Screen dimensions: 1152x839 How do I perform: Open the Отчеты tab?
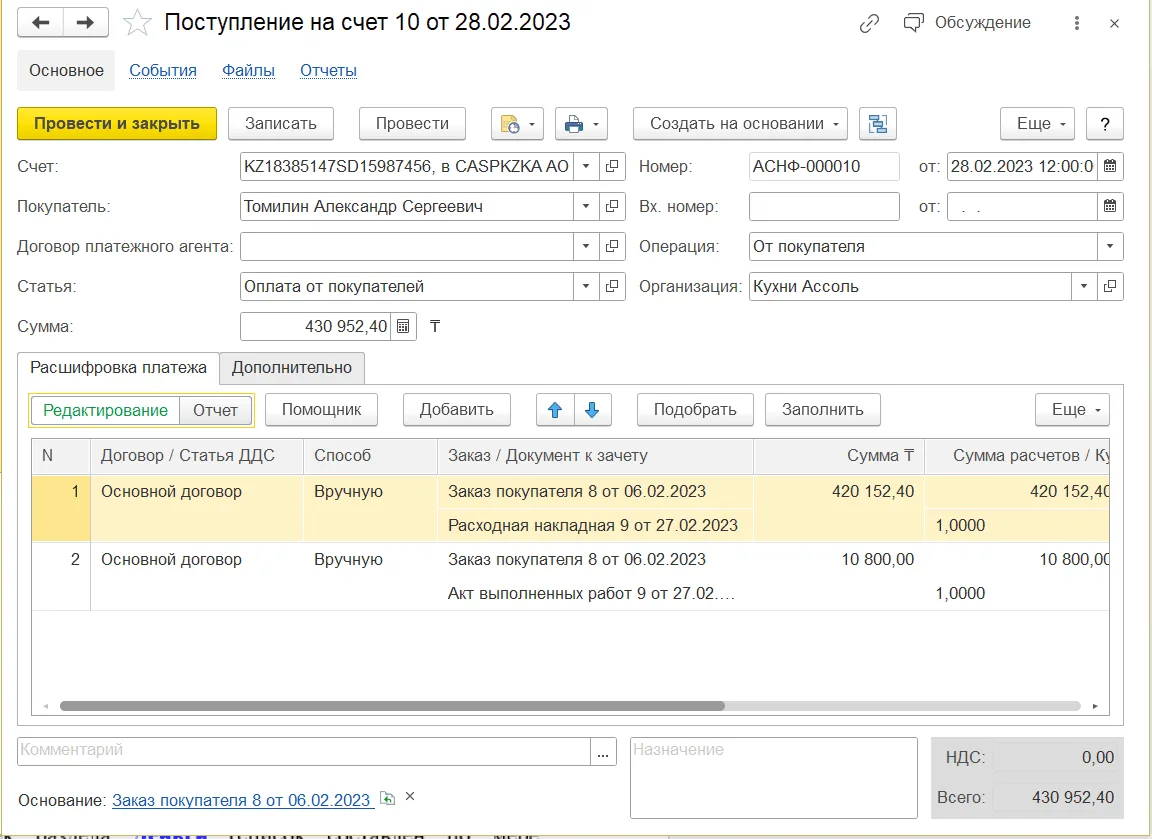pos(328,71)
